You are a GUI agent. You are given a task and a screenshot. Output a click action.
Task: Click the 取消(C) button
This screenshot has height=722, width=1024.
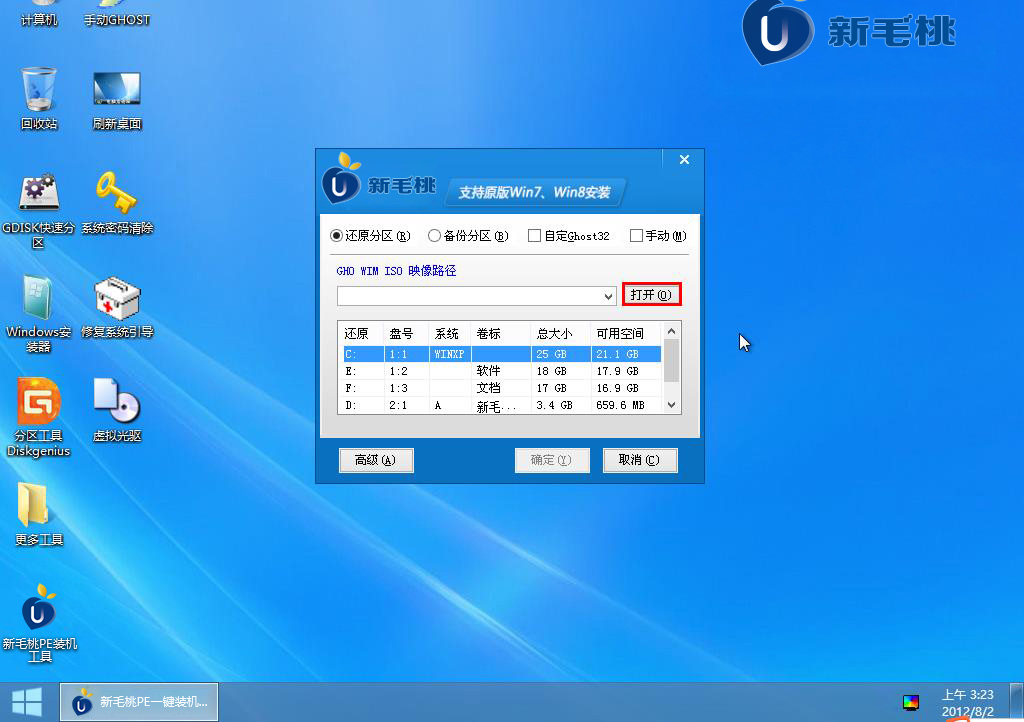point(639,460)
